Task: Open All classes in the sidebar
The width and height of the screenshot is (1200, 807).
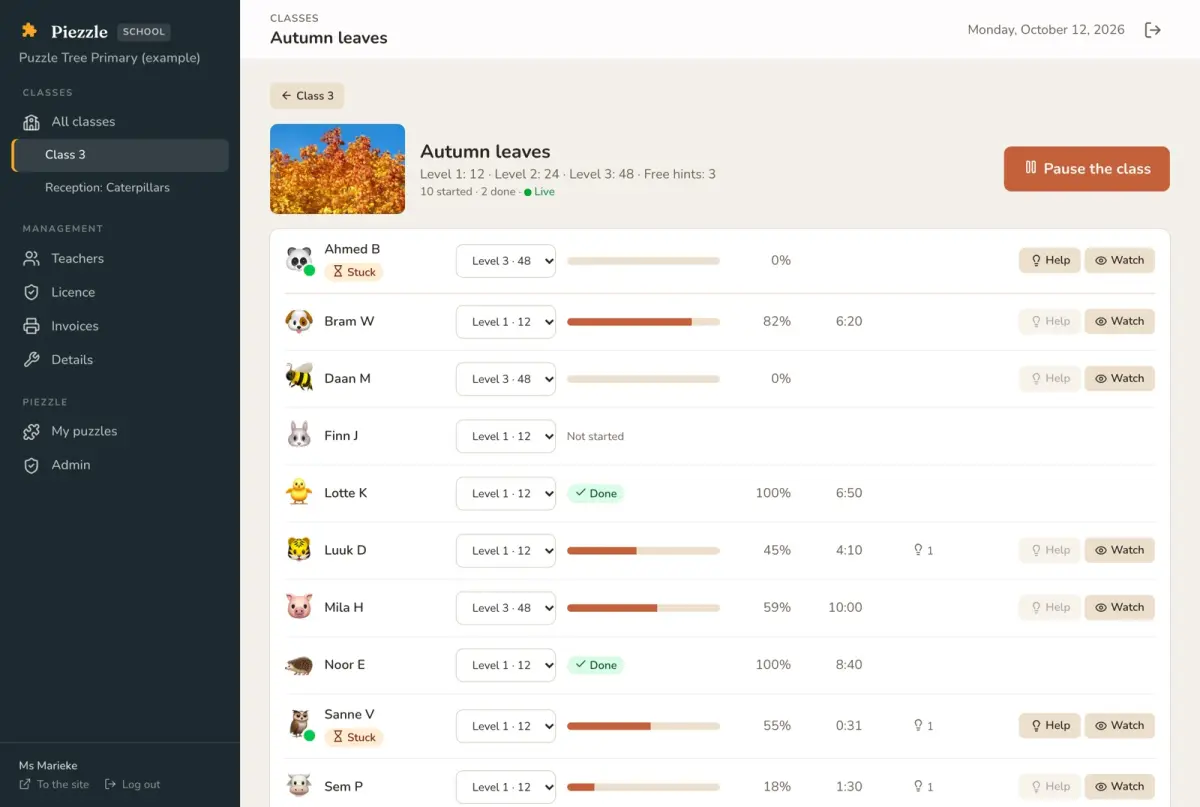Action: click(x=120, y=121)
